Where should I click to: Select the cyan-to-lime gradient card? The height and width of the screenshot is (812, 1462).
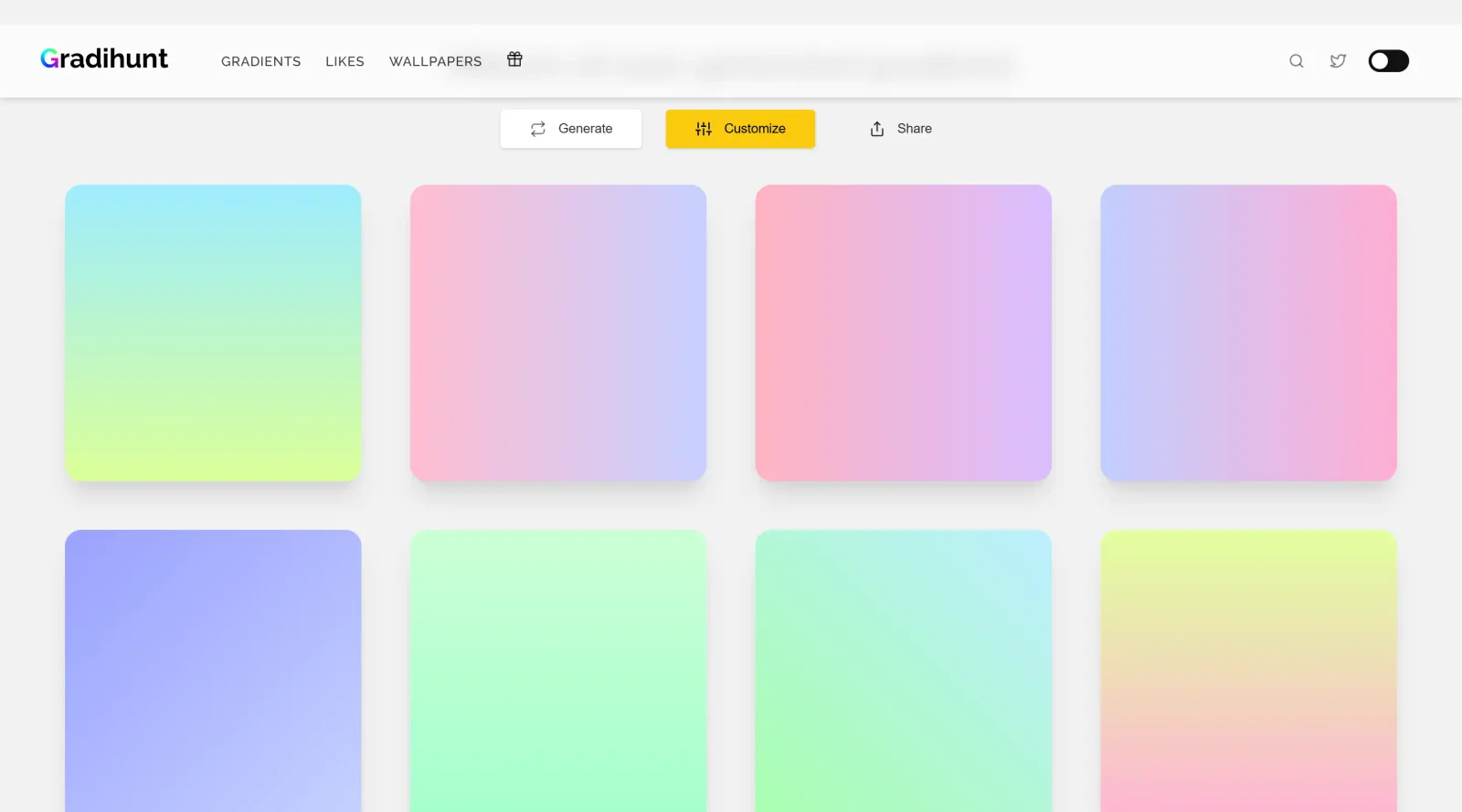click(x=213, y=333)
